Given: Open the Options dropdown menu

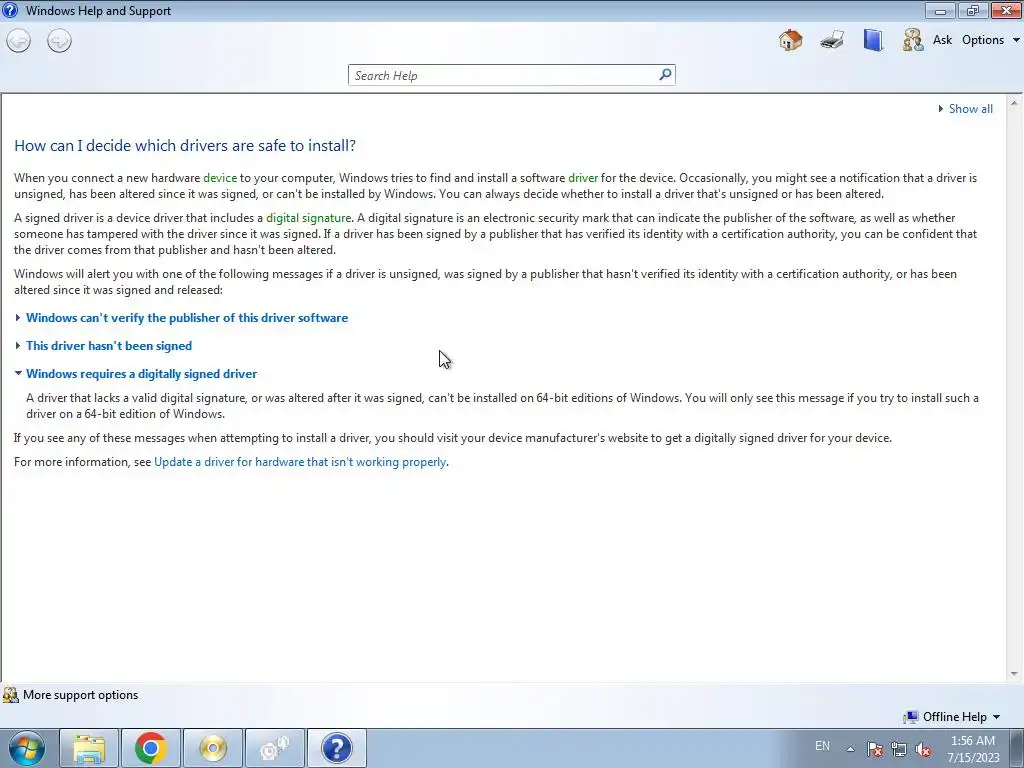Looking at the screenshot, I should (x=990, y=40).
